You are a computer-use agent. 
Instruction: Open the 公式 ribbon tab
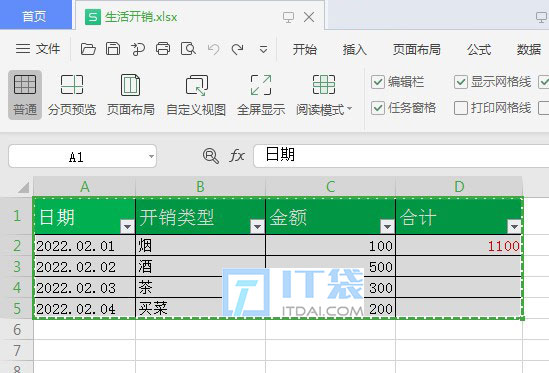point(479,49)
